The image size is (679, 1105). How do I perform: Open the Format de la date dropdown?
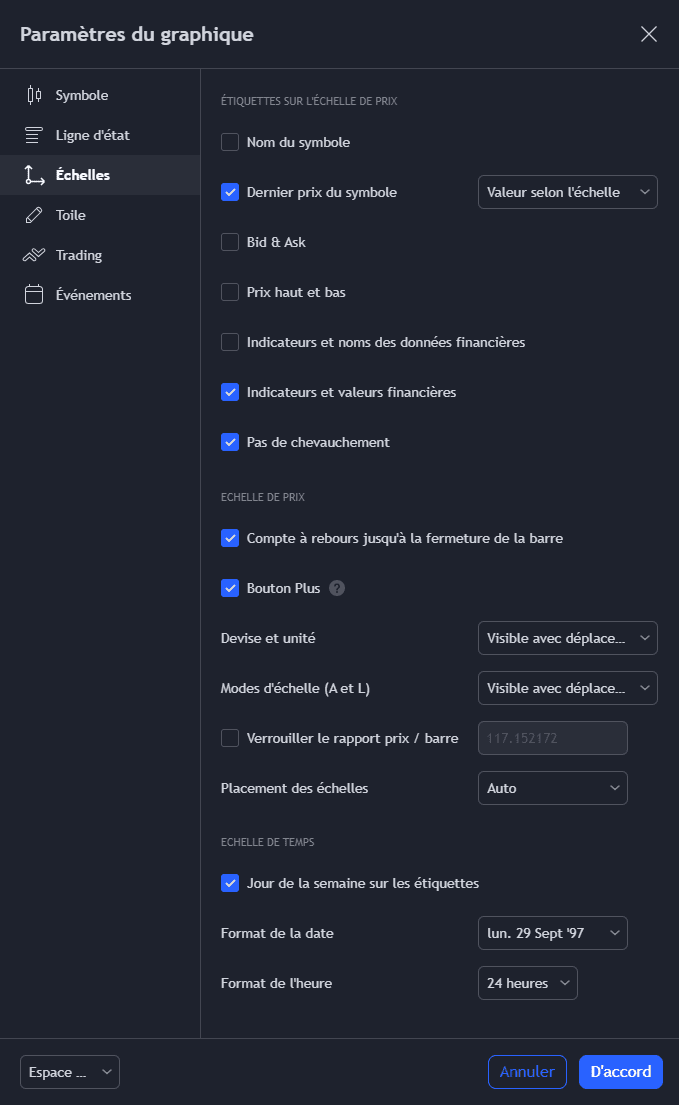(x=552, y=933)
